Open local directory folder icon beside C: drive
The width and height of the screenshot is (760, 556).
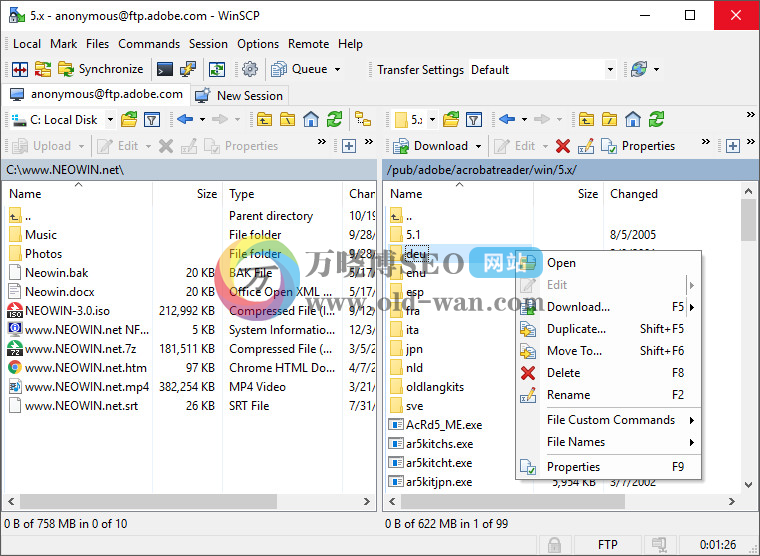129,119
